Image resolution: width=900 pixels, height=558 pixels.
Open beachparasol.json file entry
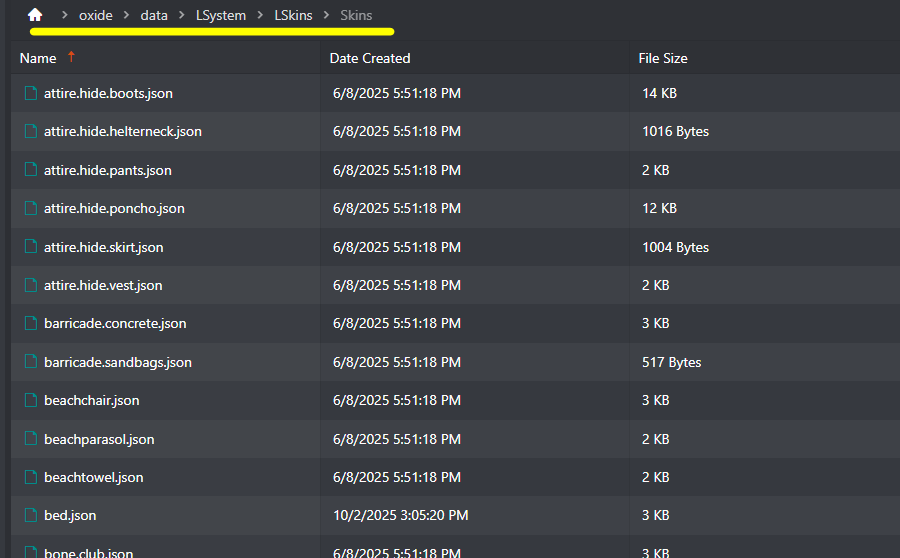99,439
